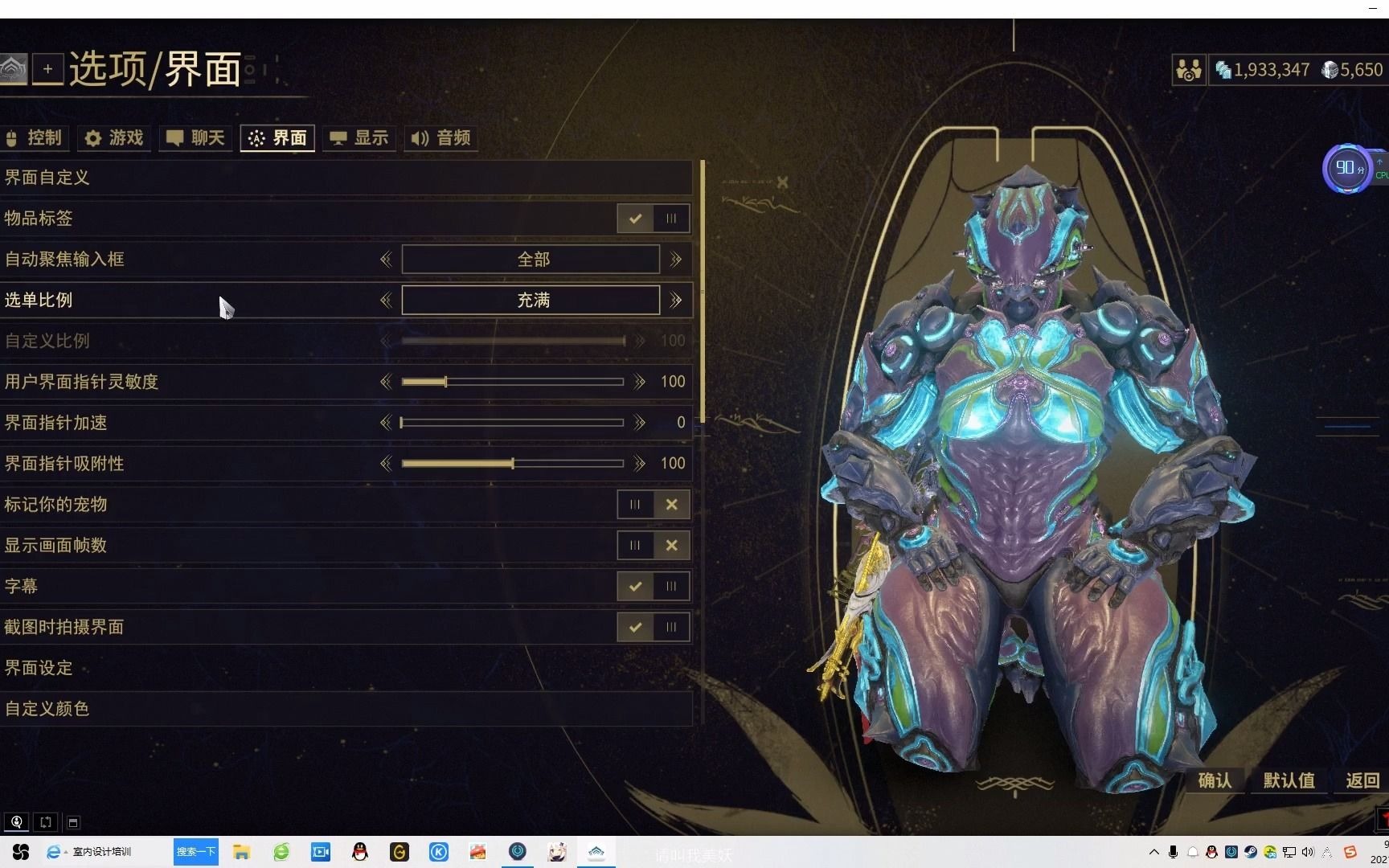Disable the 物品标签 toggle

671,219
